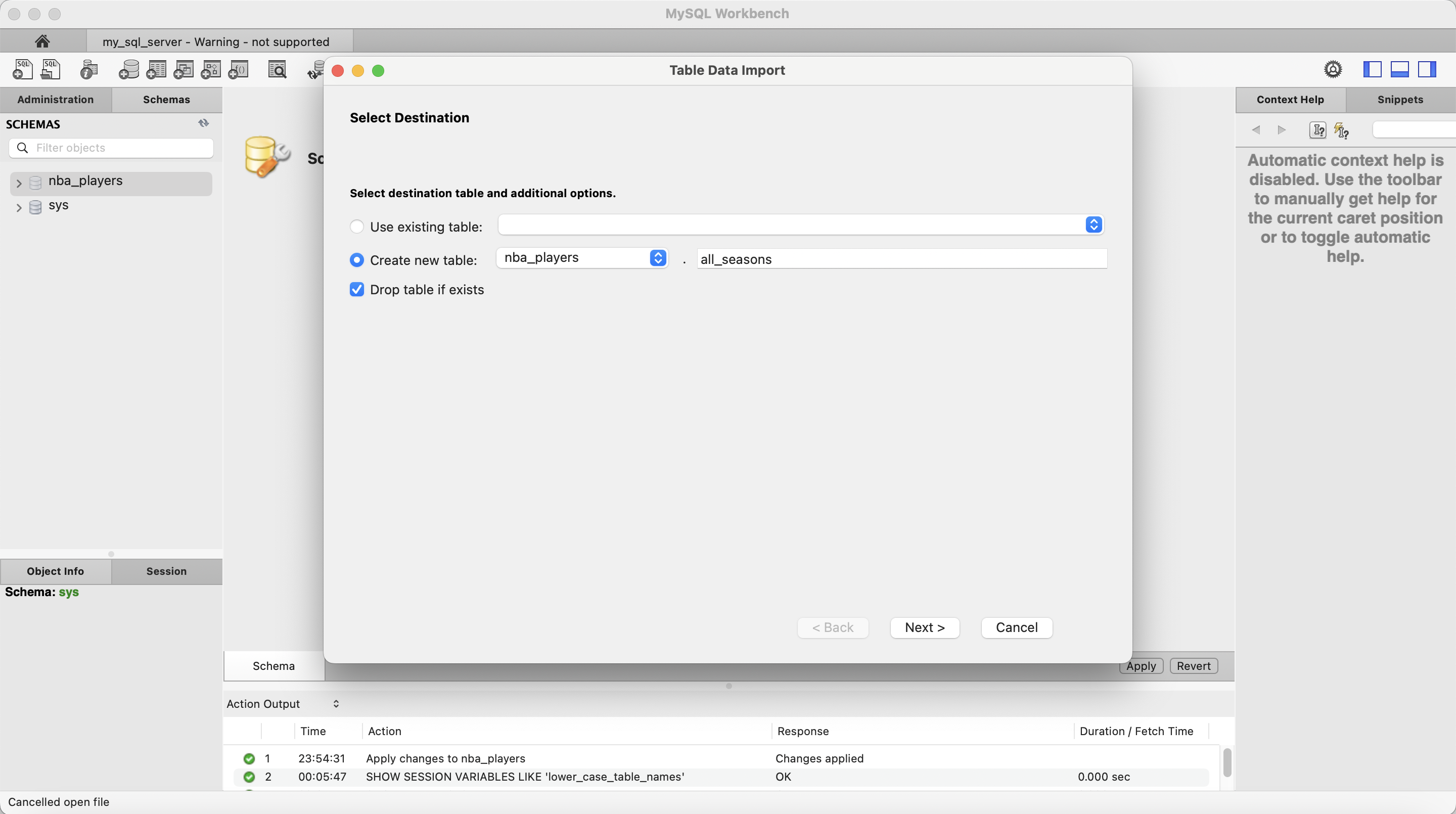The width and height of the screenshot is (1456, 814).
Task: Open the search table data icon
Action: coord(277,70)
